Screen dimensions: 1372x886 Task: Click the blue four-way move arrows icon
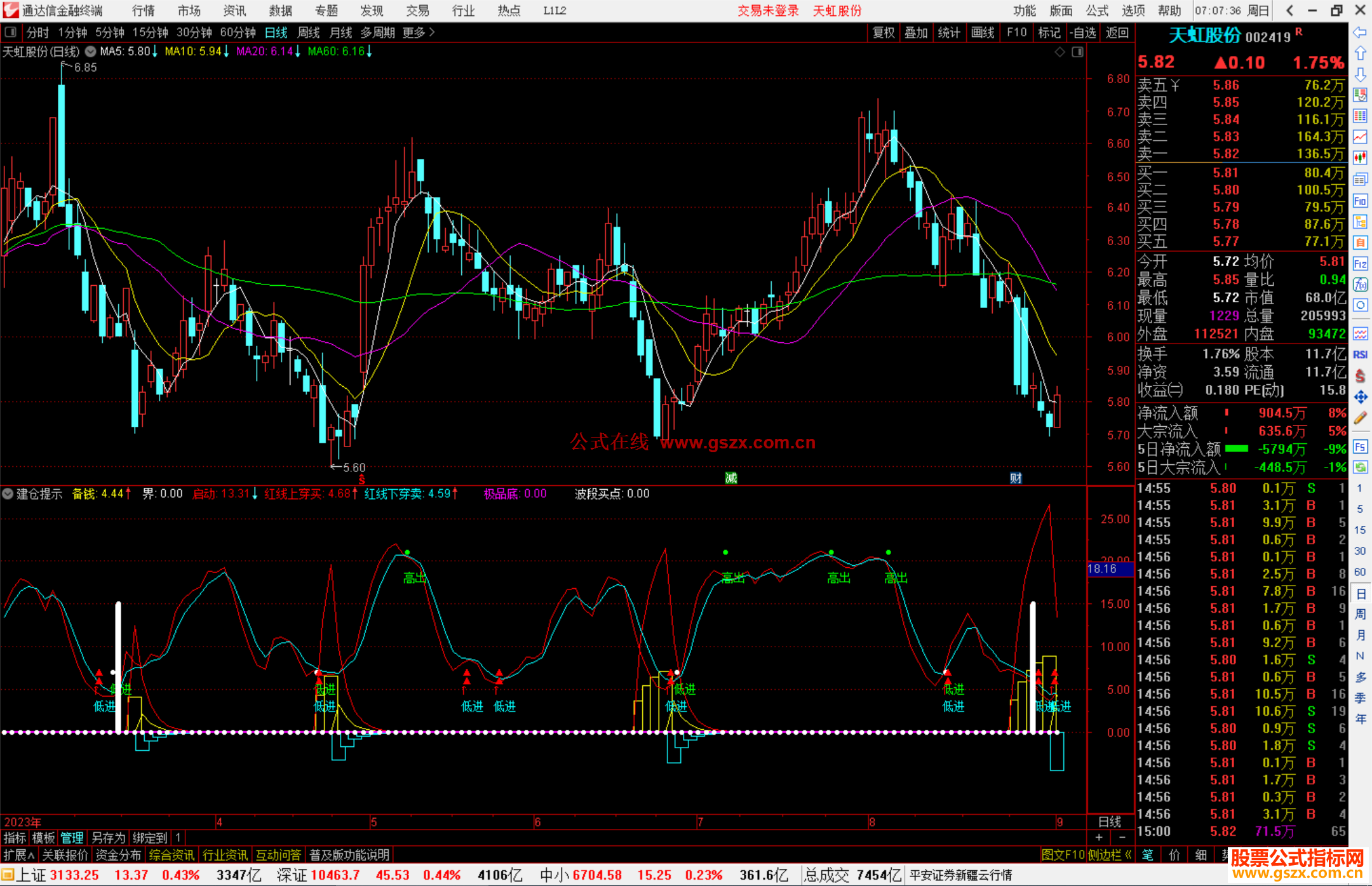pos(1360,398)
